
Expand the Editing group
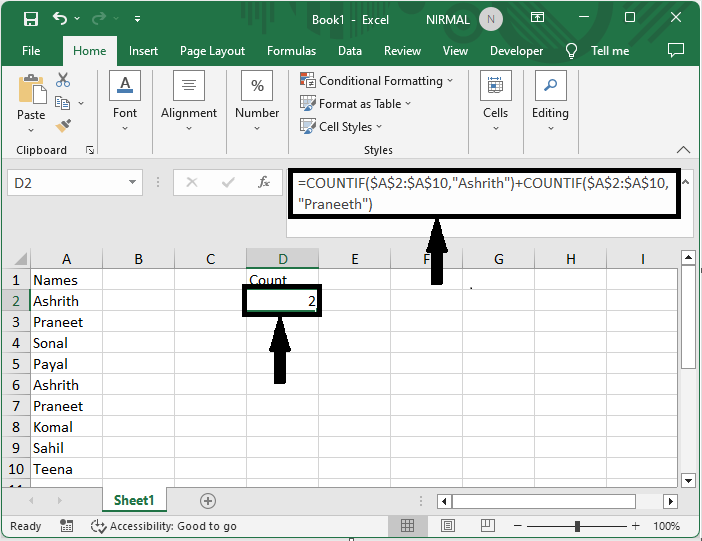click(x=550, y=102)
